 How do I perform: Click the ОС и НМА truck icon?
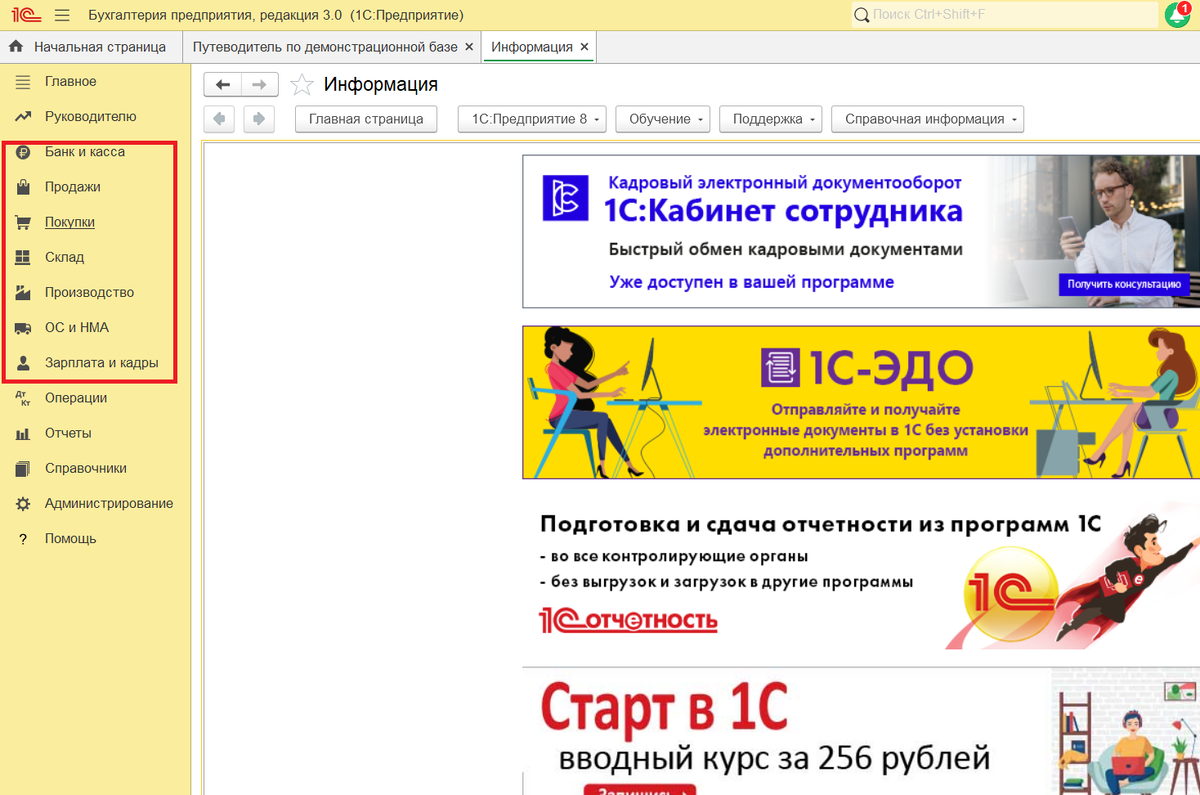click(23, 328)
